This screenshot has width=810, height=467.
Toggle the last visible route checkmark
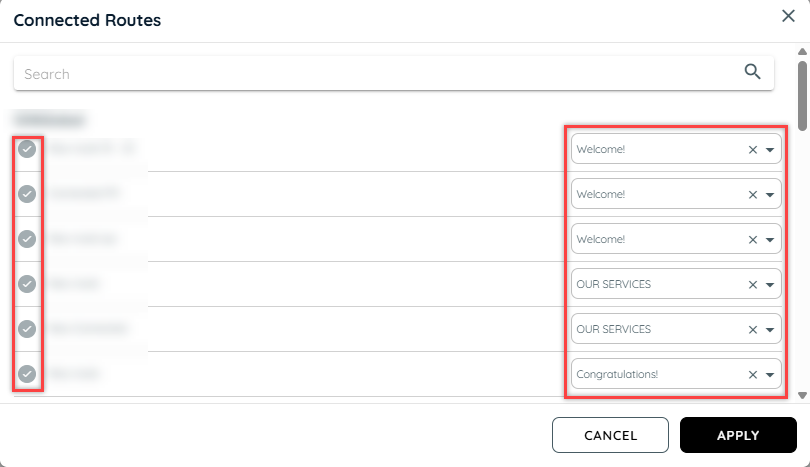point(27,373)
